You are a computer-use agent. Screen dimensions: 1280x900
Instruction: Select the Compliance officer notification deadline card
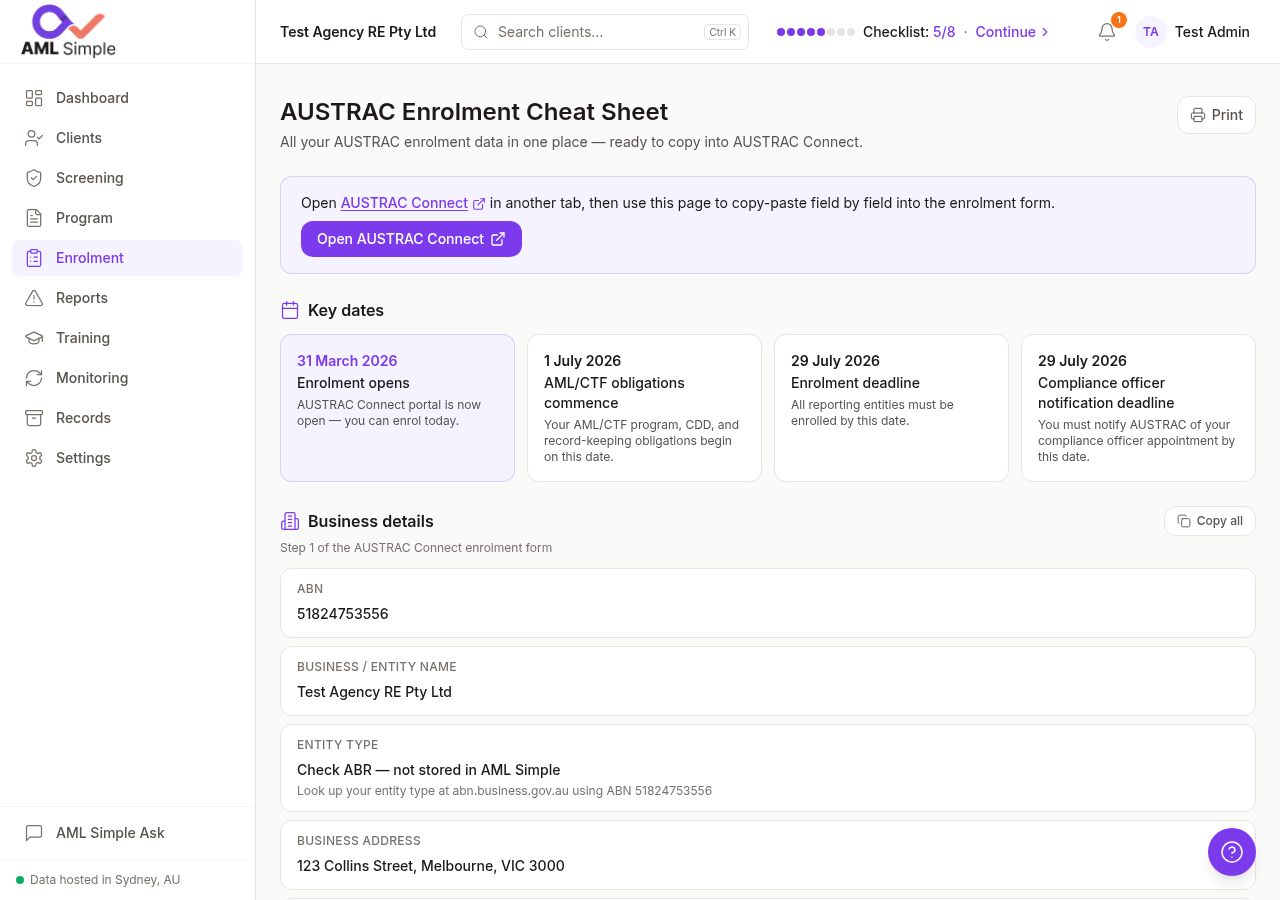(x=1138, y=408)
